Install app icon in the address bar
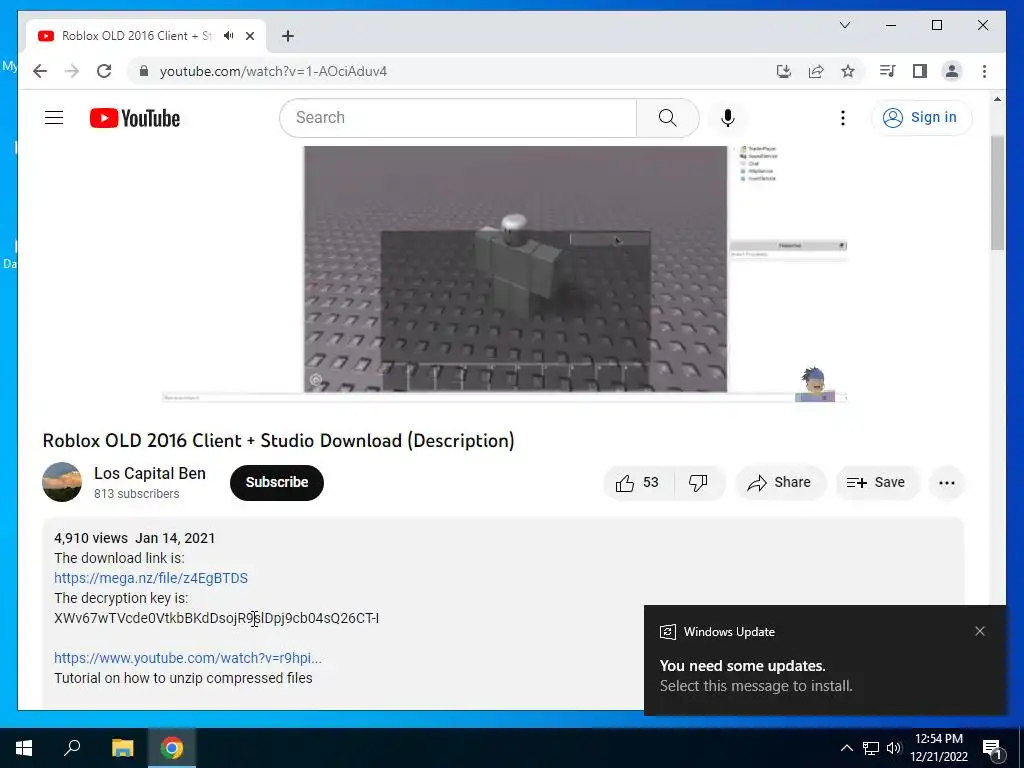This screenshot has height=768, width=1024. coord(784,71)
